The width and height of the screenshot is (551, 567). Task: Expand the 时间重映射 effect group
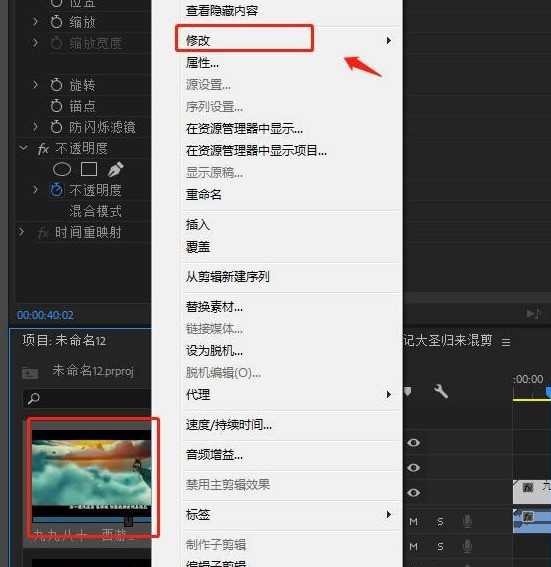[22, 232]
